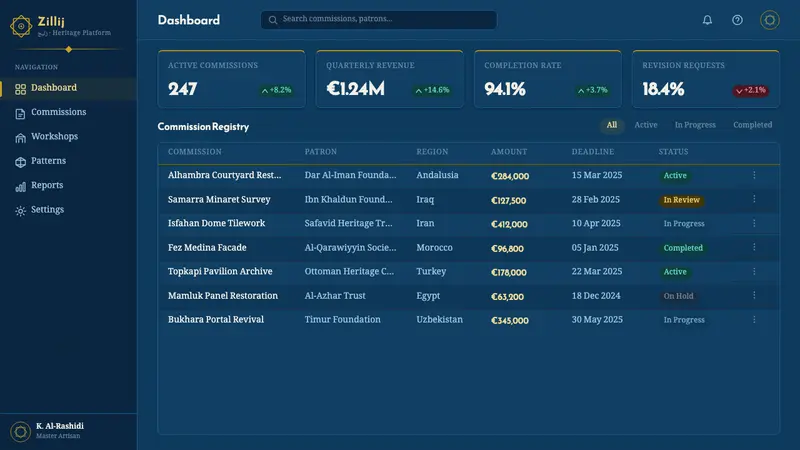
Task: Open the Completion Rate 94.1% card
Action: 548,79
